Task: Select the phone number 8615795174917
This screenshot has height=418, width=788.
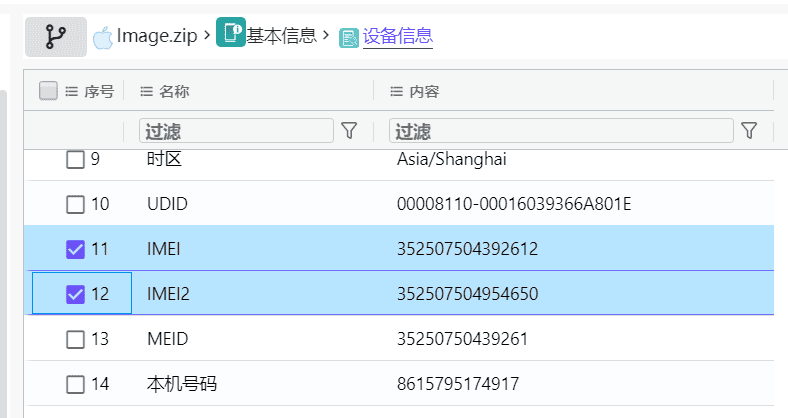Action: [x=458, y=384]
